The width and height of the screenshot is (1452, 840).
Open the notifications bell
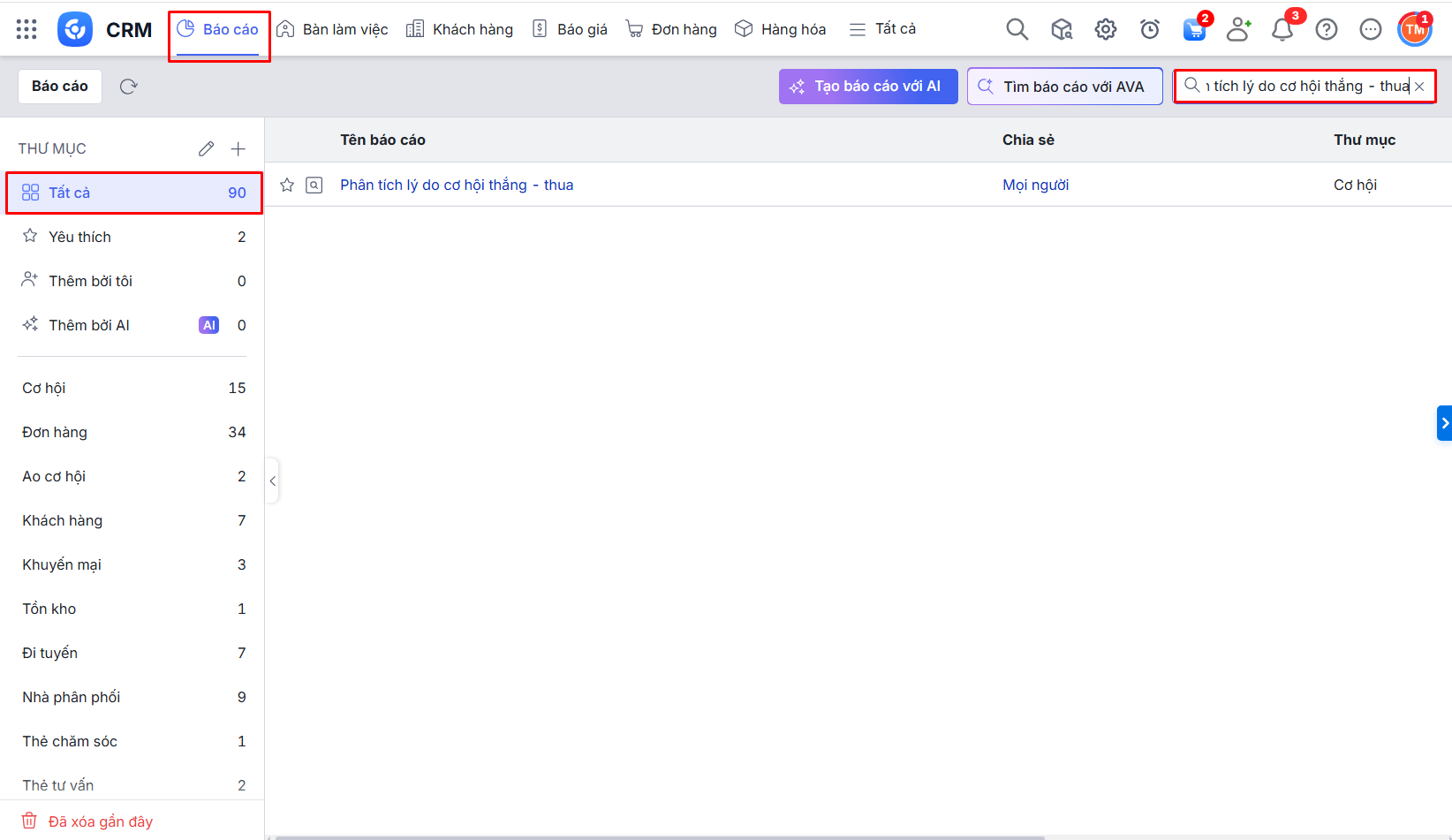1282,30
